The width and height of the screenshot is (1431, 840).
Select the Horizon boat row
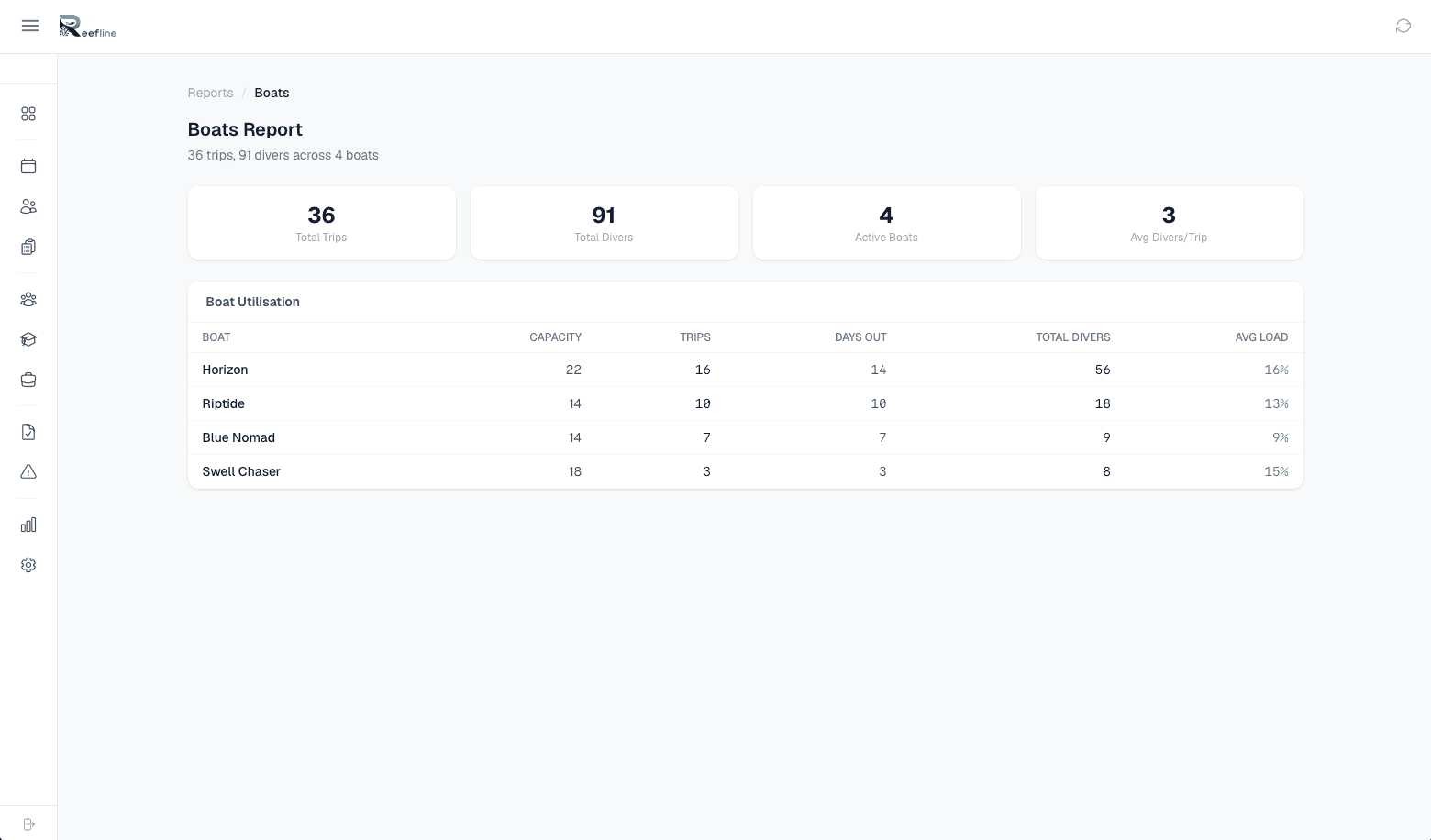[746, 370]
